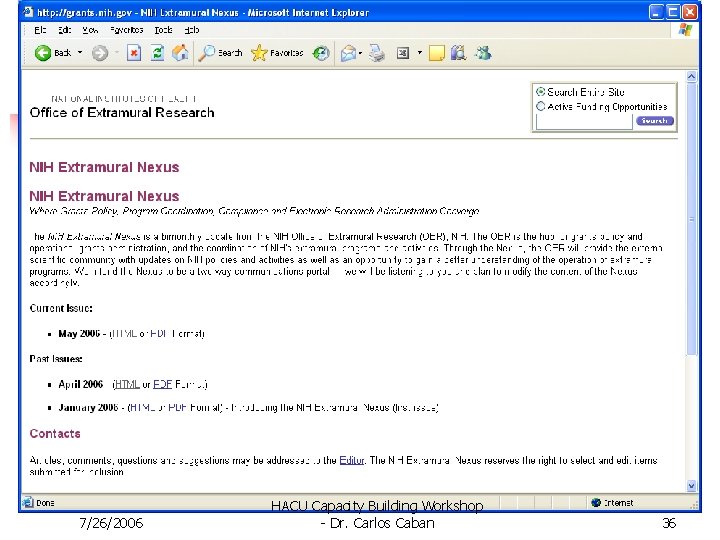Click the Editor contact link
This screenshot has width=720, height=540.
pyautogui.click(x=352, y=460)
